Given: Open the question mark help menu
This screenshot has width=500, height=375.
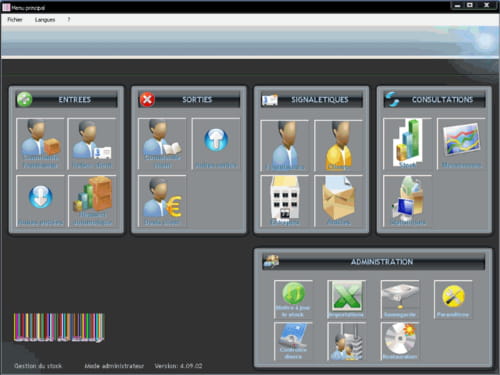Looking at the screenshot, I should 69,20.
